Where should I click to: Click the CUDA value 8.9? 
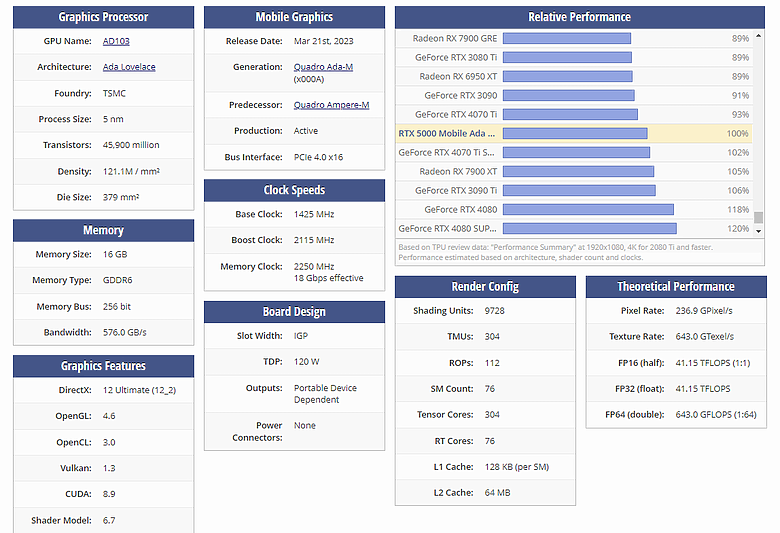click(x=109, y=494)
